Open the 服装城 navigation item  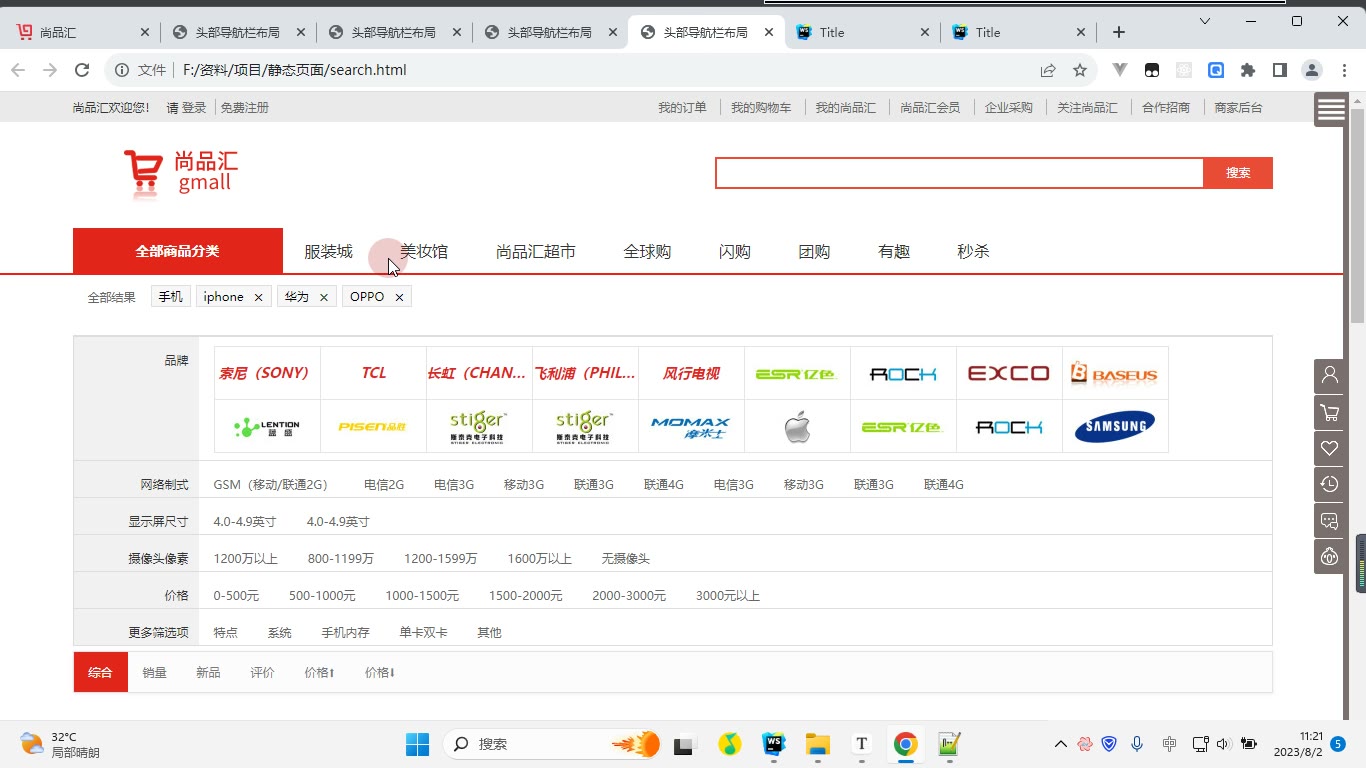click(329, 252)
